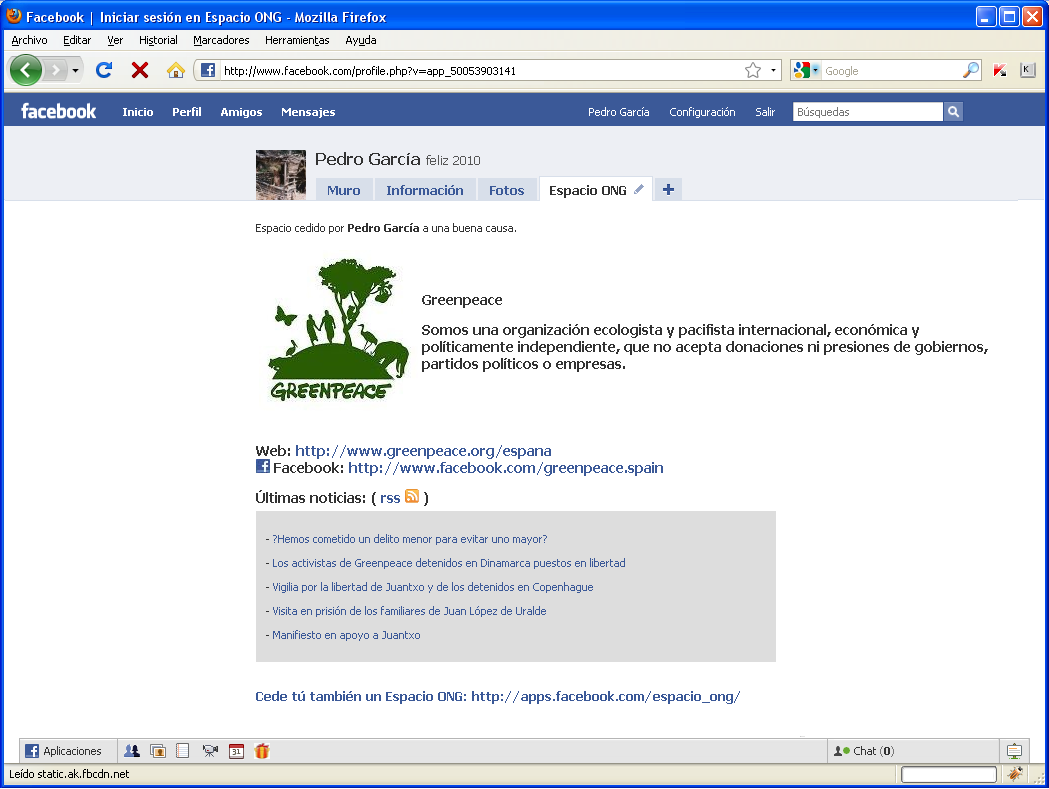Click the facebook logo in the blue bar
The height and width of the screenshot is (789, 1049).
[58, 111]
